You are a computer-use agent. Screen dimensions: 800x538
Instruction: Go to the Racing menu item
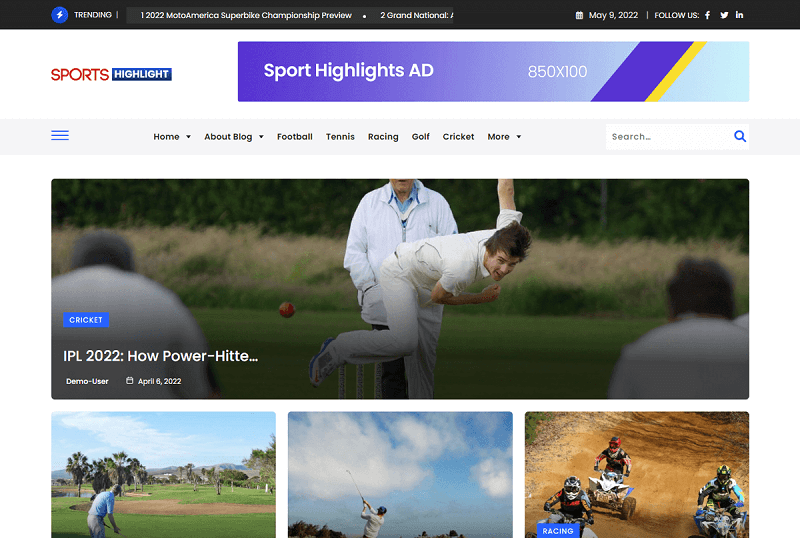[383, 137]
